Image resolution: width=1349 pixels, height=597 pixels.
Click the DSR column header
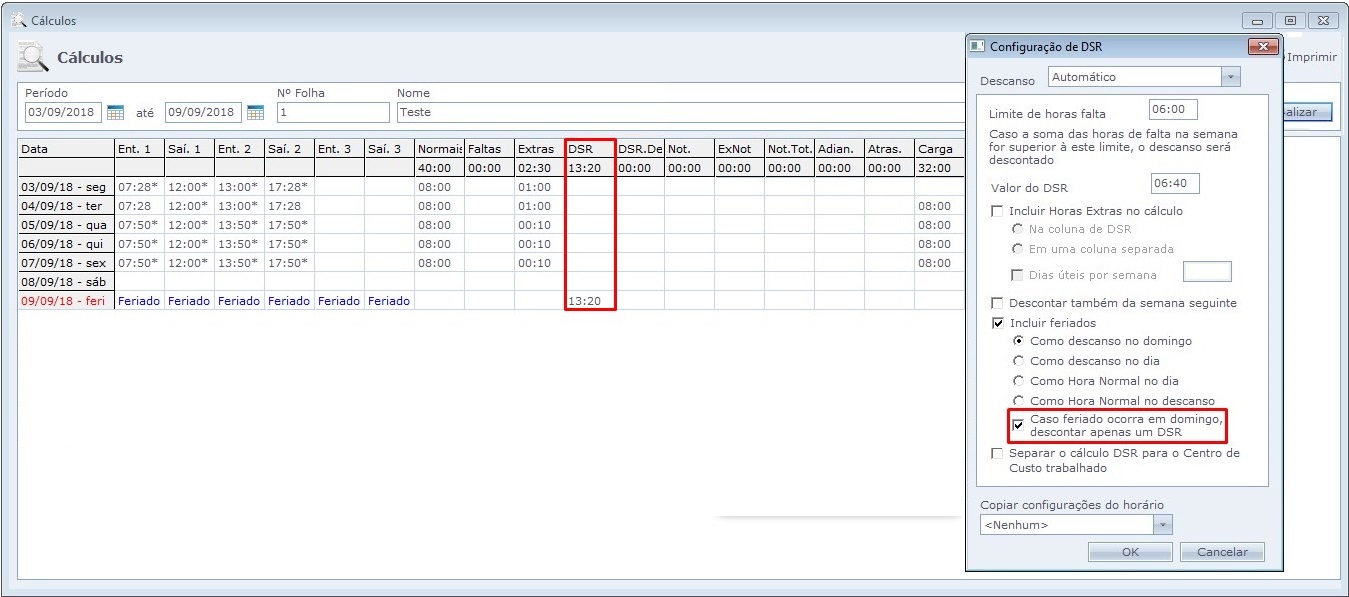click(x=589, y=149)
